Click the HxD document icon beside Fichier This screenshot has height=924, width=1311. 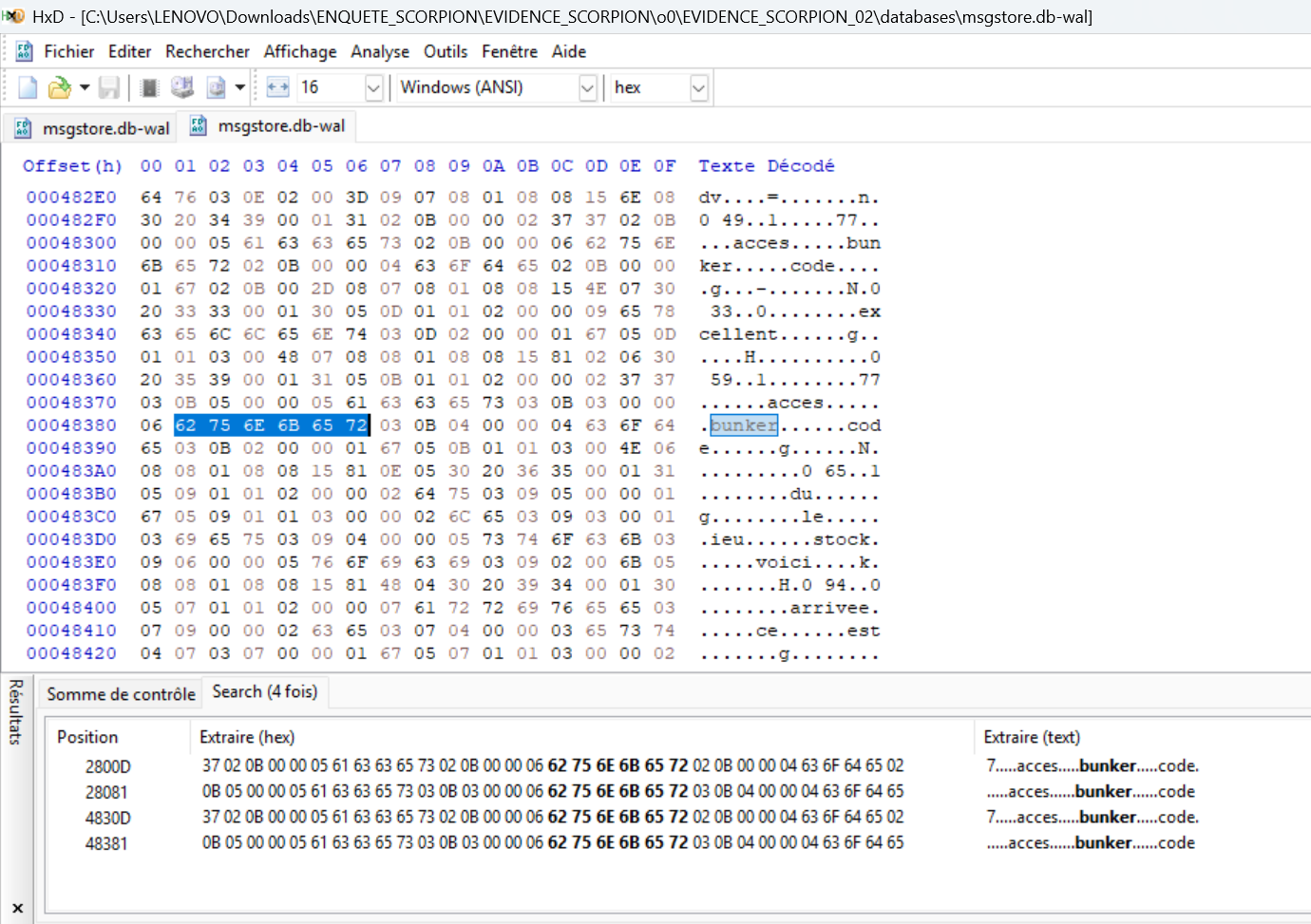coord(25,51)
